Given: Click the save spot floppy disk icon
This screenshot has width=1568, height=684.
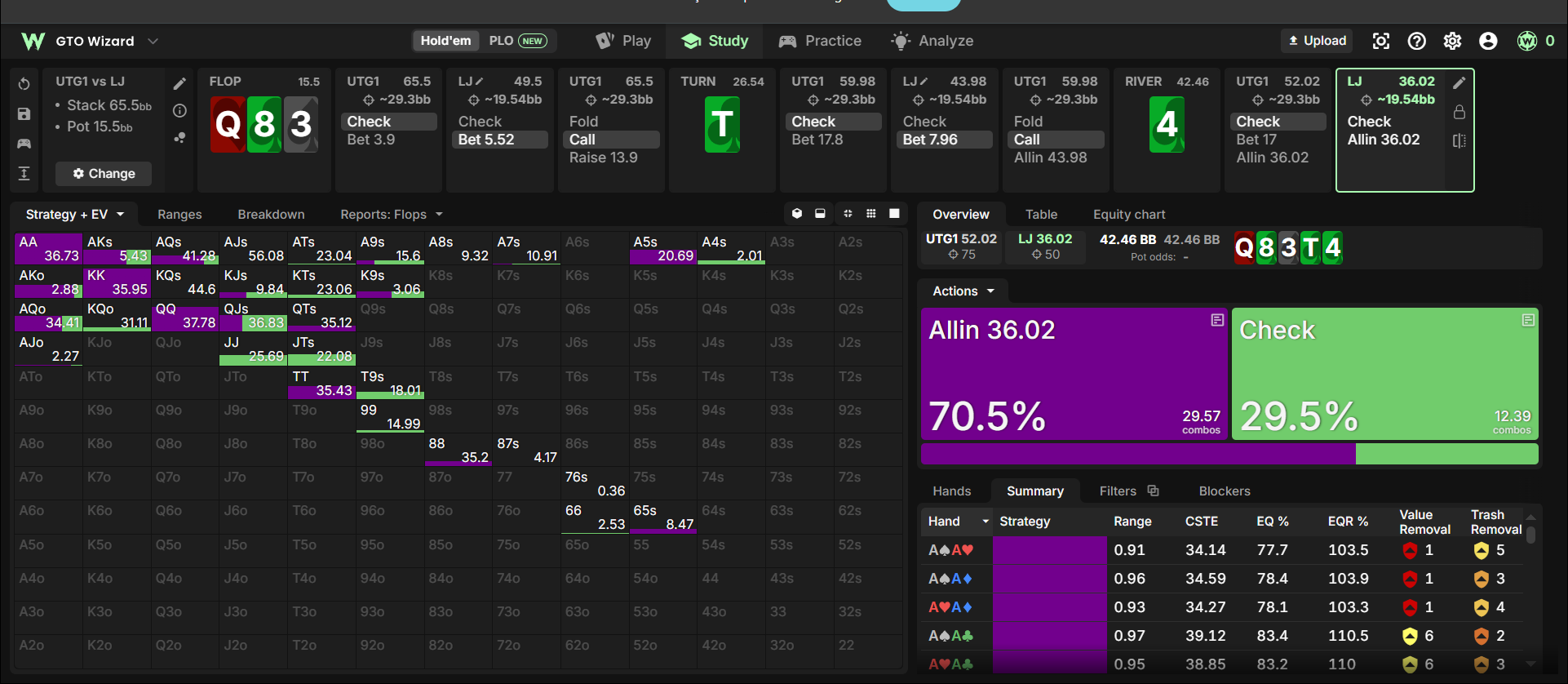Looking at the screenshot, I should coord(24,114).
